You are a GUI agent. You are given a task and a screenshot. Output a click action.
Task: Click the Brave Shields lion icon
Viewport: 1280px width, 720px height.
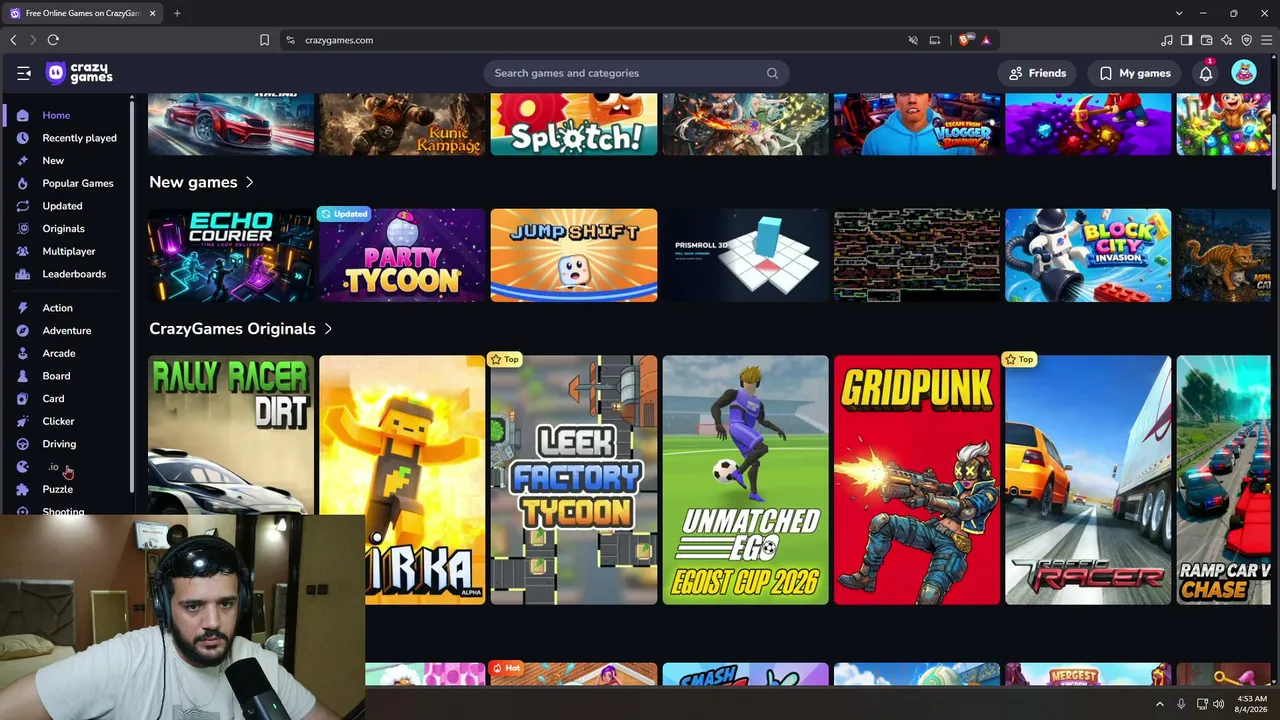(965, 40)
